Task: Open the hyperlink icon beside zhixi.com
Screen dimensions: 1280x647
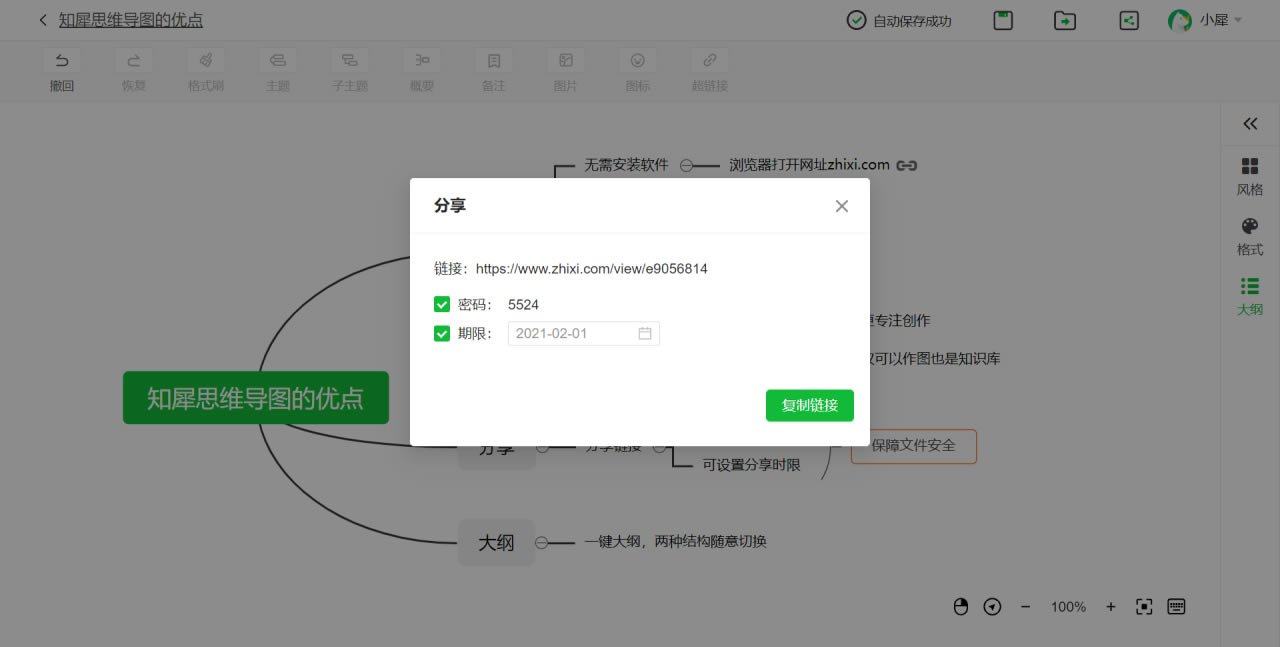Action: (x=907, y=165)
